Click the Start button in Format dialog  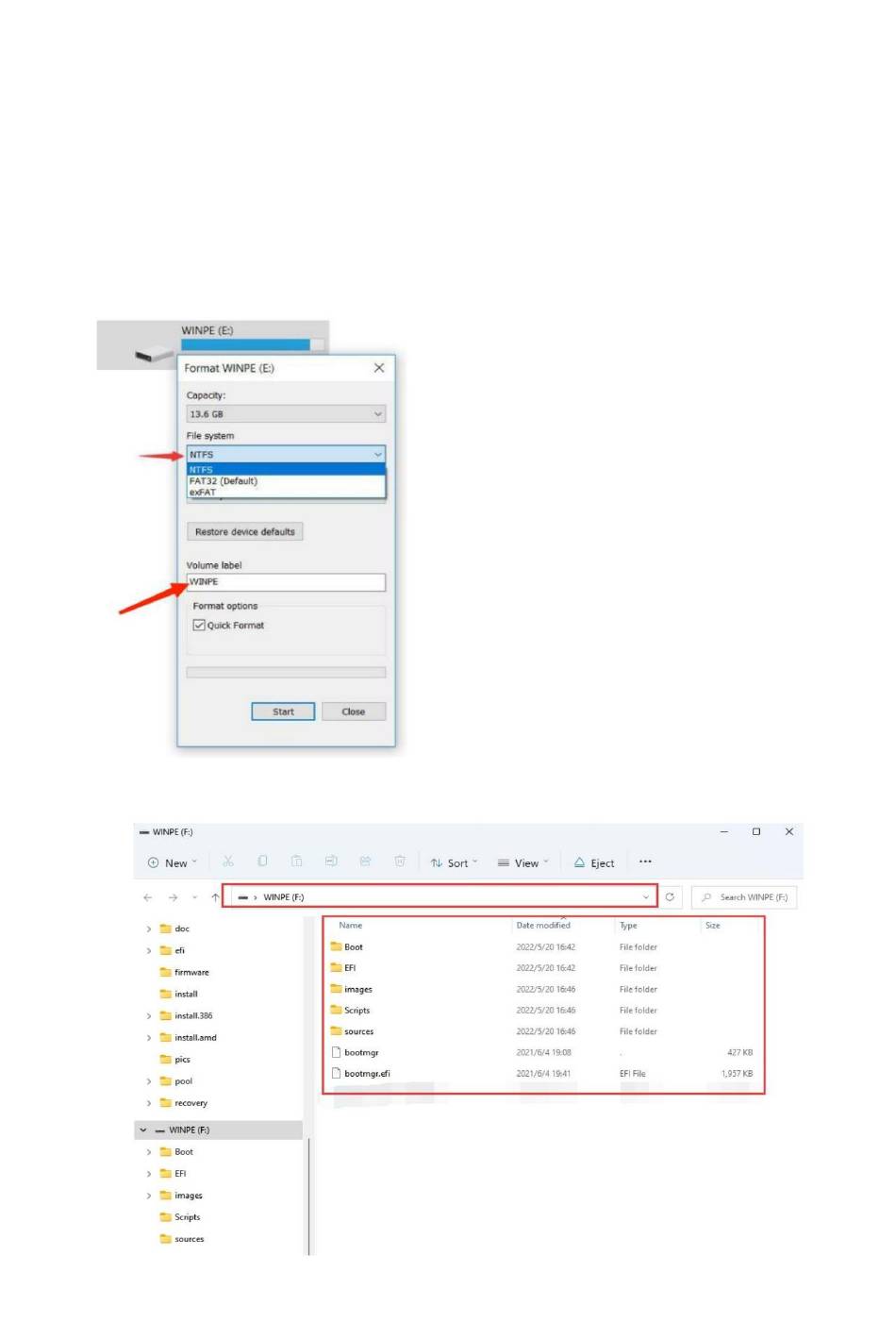click(283, 711)
